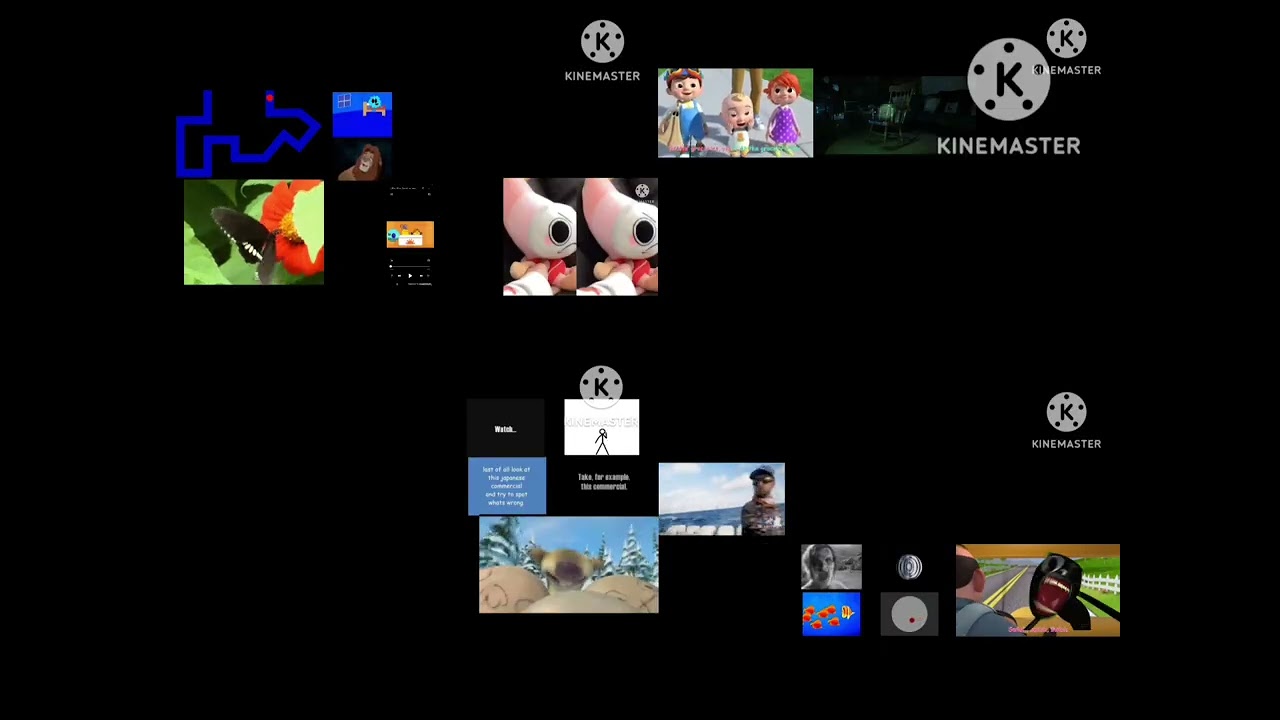This screenshot has width=1280, height=720.
Task: Open the lion cartoon thumbnail
Action: (x=362, y=160)
